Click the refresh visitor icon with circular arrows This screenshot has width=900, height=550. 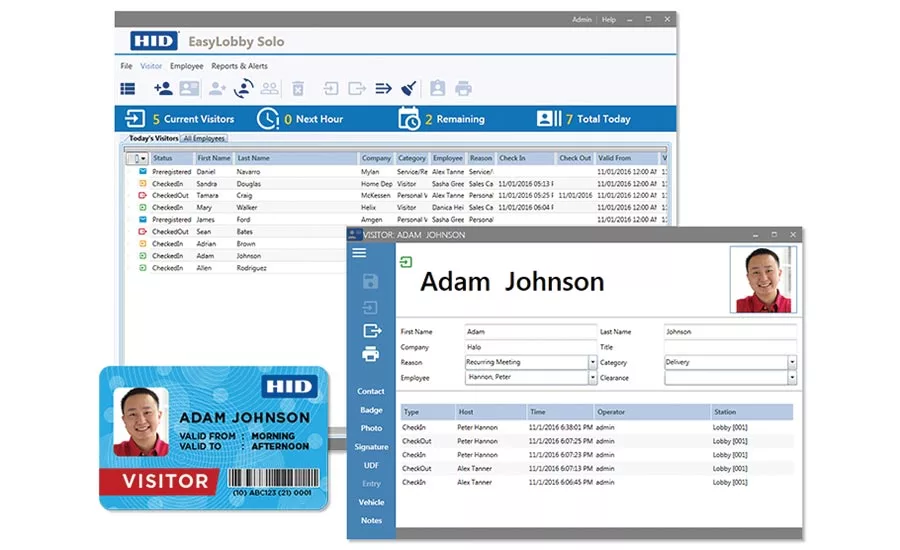coord(244,88)
